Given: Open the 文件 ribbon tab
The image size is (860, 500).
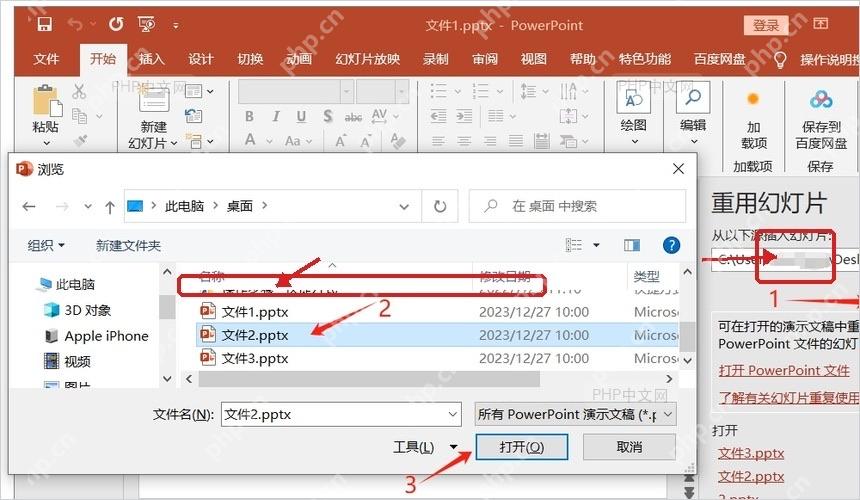Looking at the screenshot, I should 46,59.
